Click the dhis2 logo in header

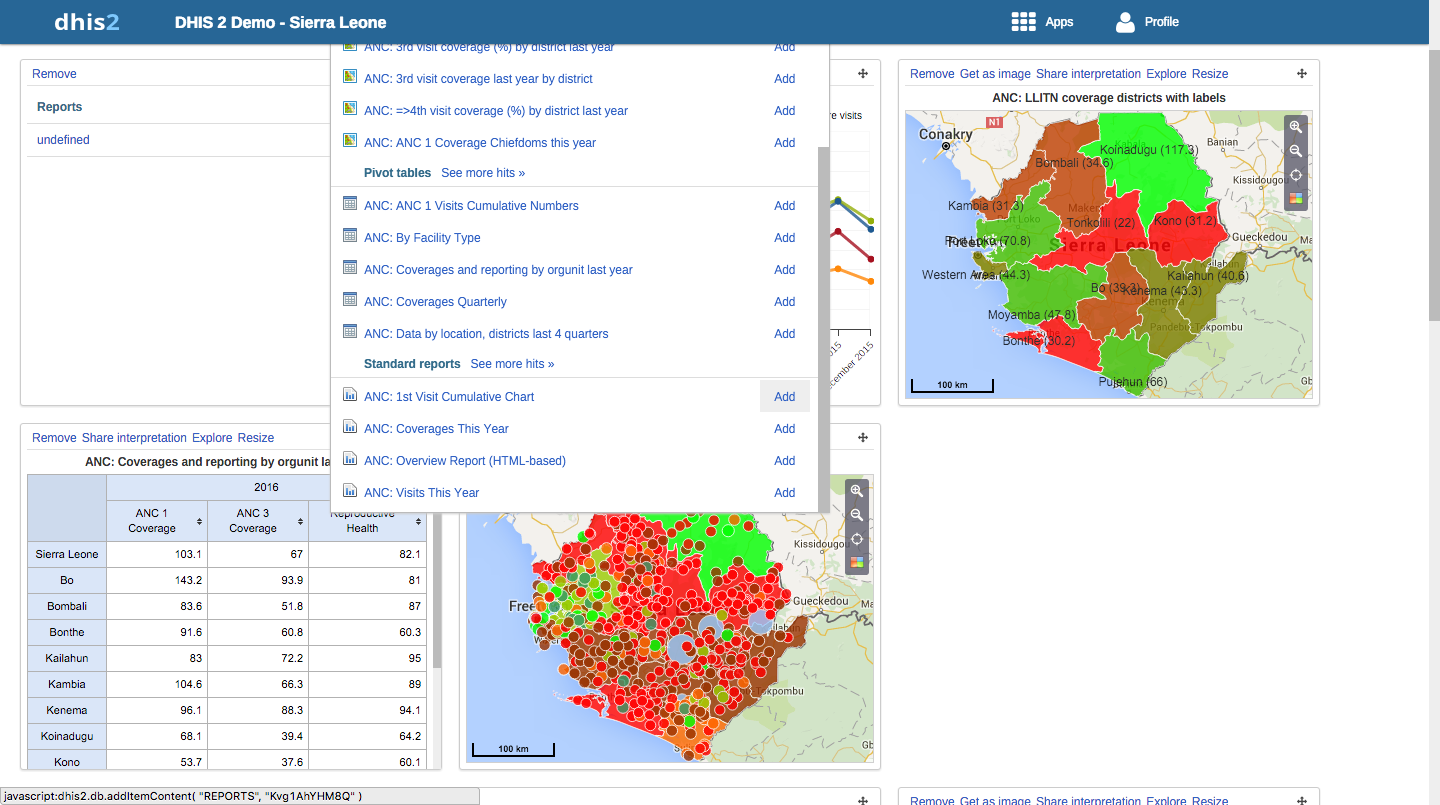(x=87, y=22)
